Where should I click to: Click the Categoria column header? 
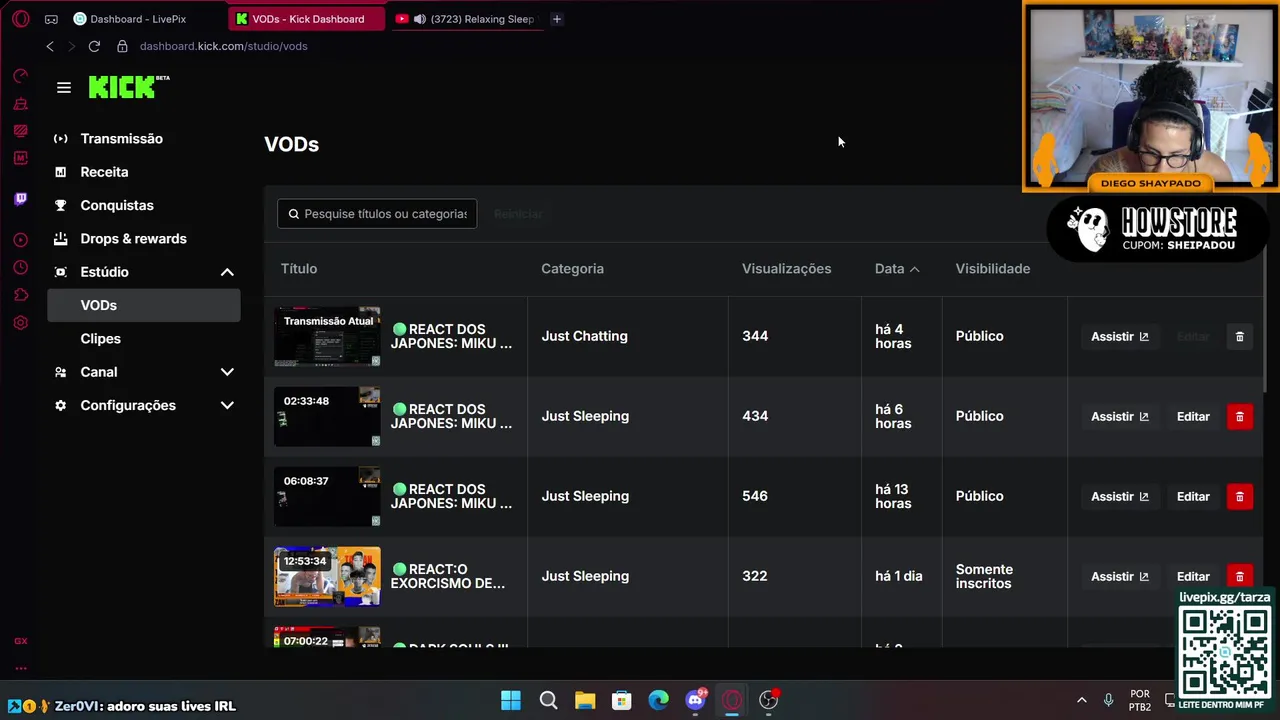572,268
